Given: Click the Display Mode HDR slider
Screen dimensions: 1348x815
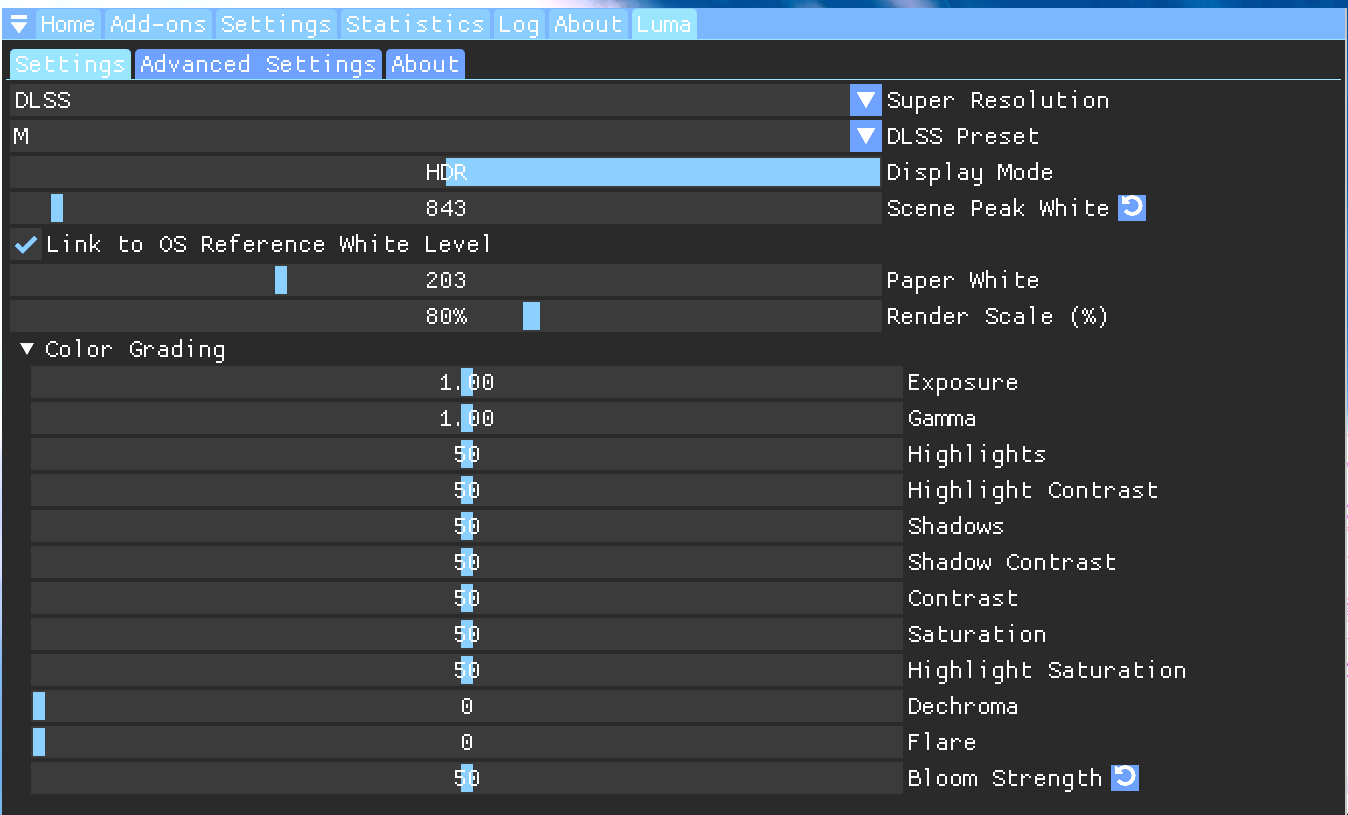Looking at the screenshot, I should (446, 172).
